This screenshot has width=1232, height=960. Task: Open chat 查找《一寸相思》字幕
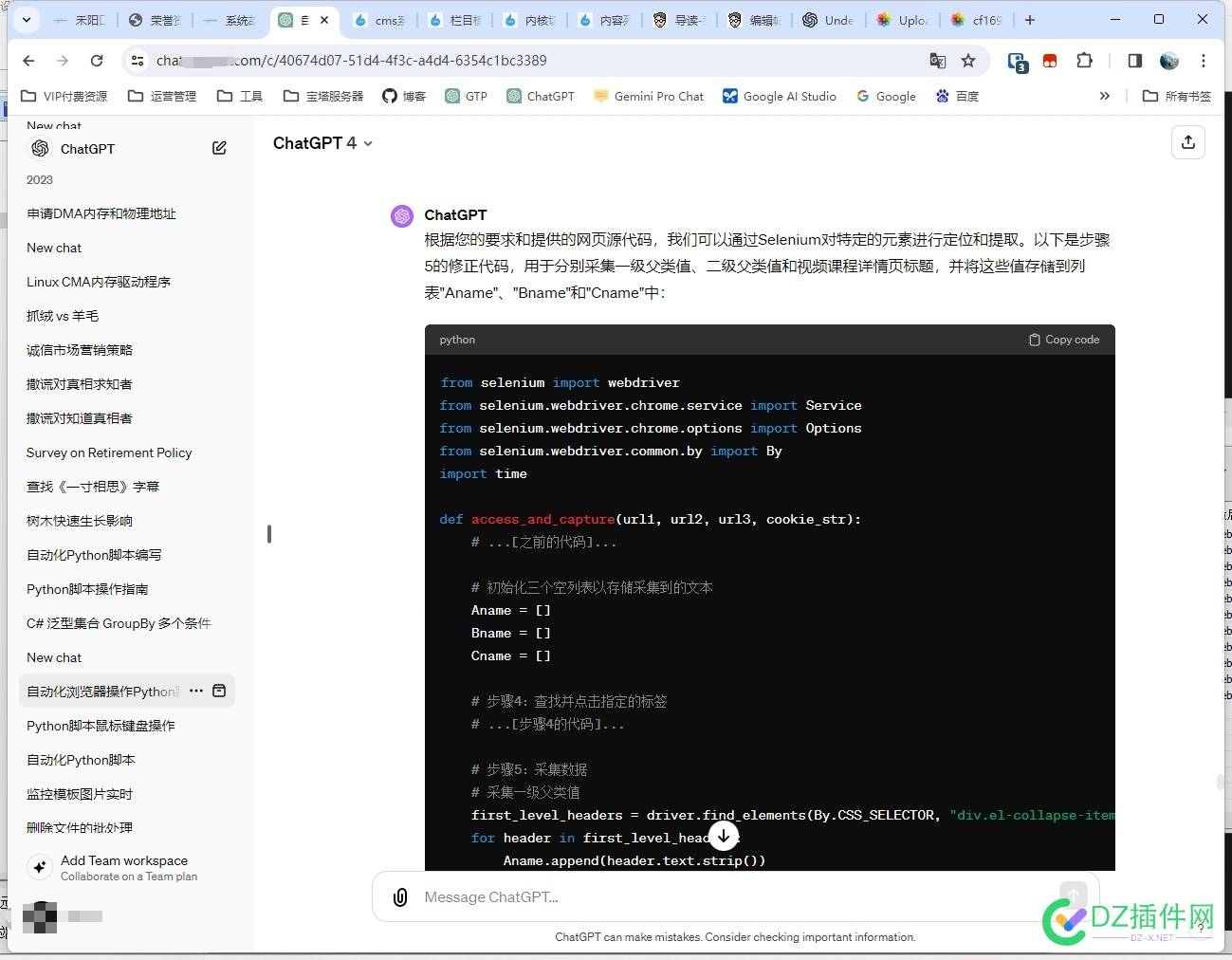point(127,487)
